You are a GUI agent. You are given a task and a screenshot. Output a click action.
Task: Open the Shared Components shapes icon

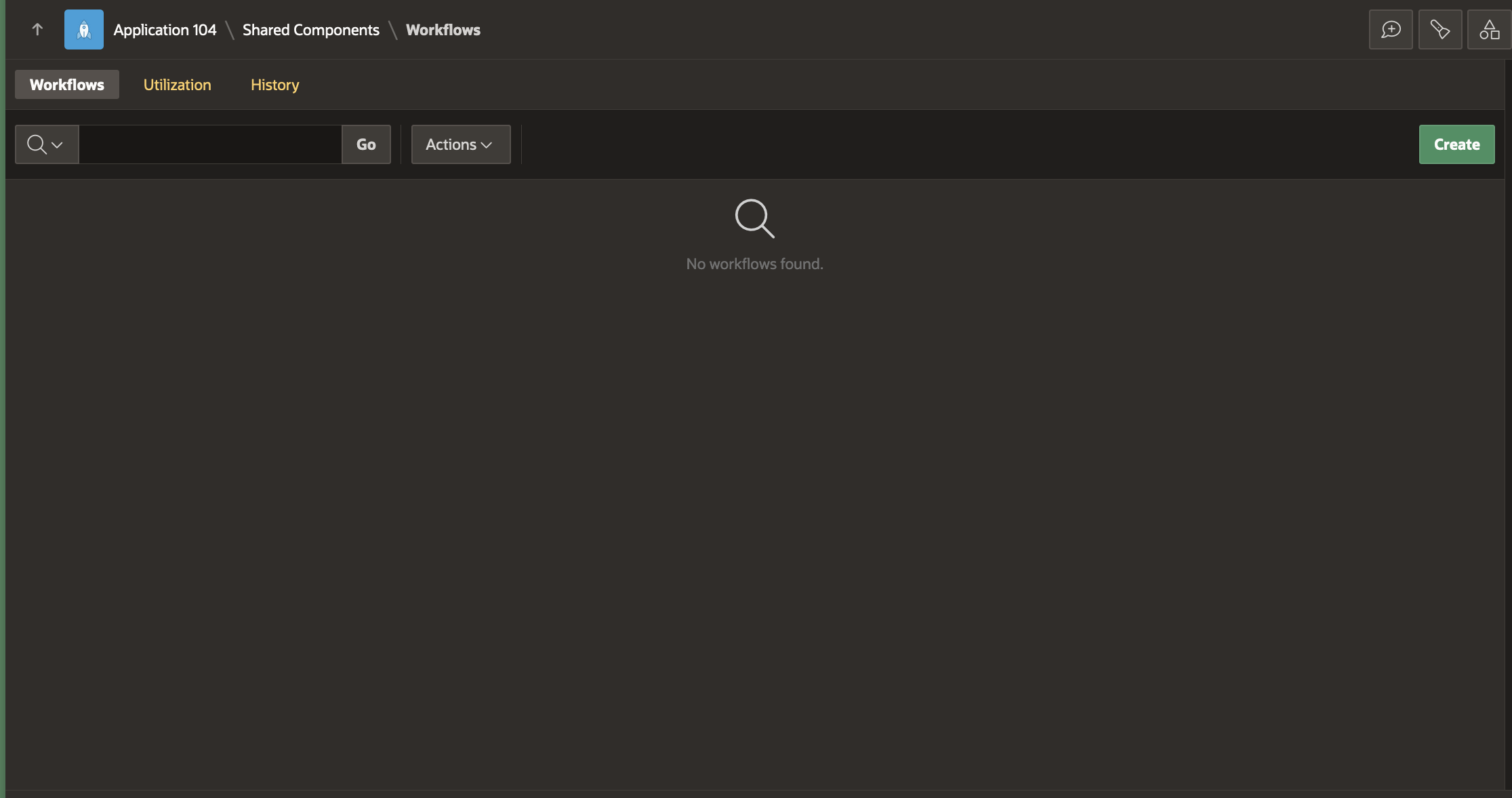click(x=1489, y=29)
